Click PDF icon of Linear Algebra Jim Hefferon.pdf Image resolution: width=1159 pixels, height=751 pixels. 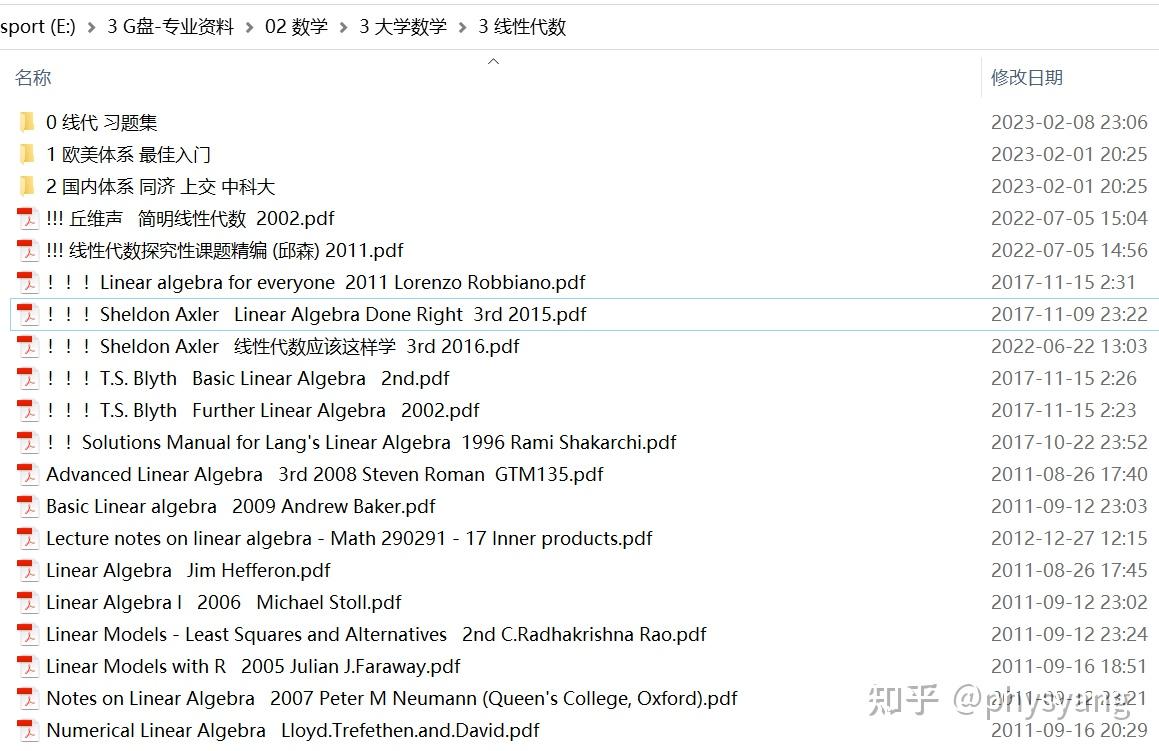[x=27, y=570]
